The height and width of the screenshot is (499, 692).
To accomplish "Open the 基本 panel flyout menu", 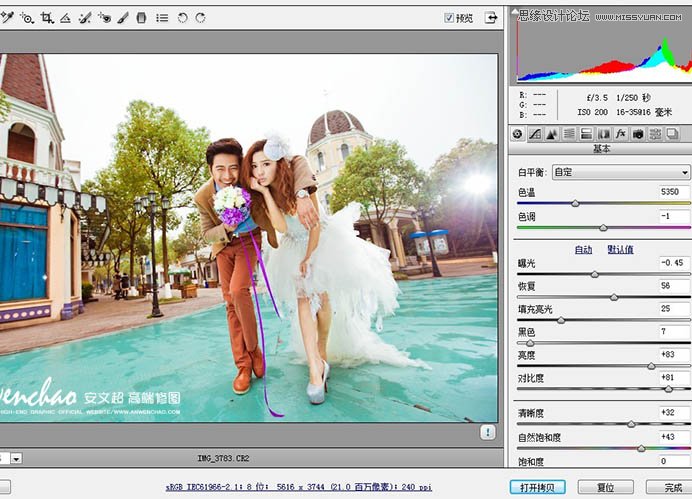I will (x=685, y=150).
